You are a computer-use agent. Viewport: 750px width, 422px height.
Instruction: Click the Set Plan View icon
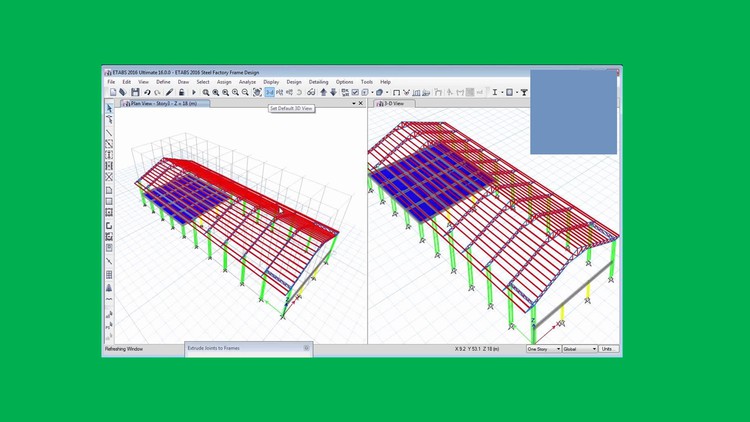279,92
